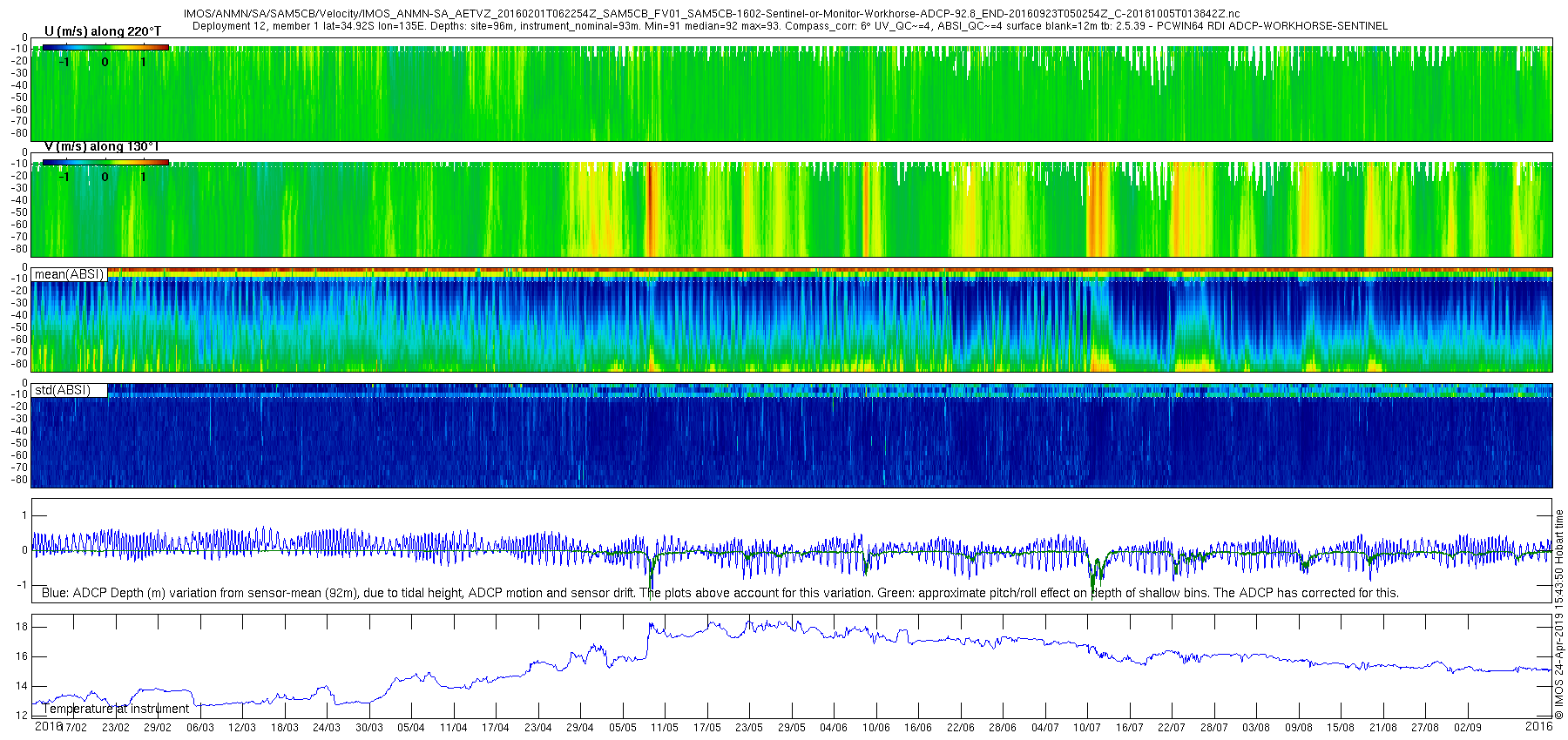Click the 1 tick on the depth-variation axis
This screenshot has height=740, width=1568.
click(x=24, y=515)
